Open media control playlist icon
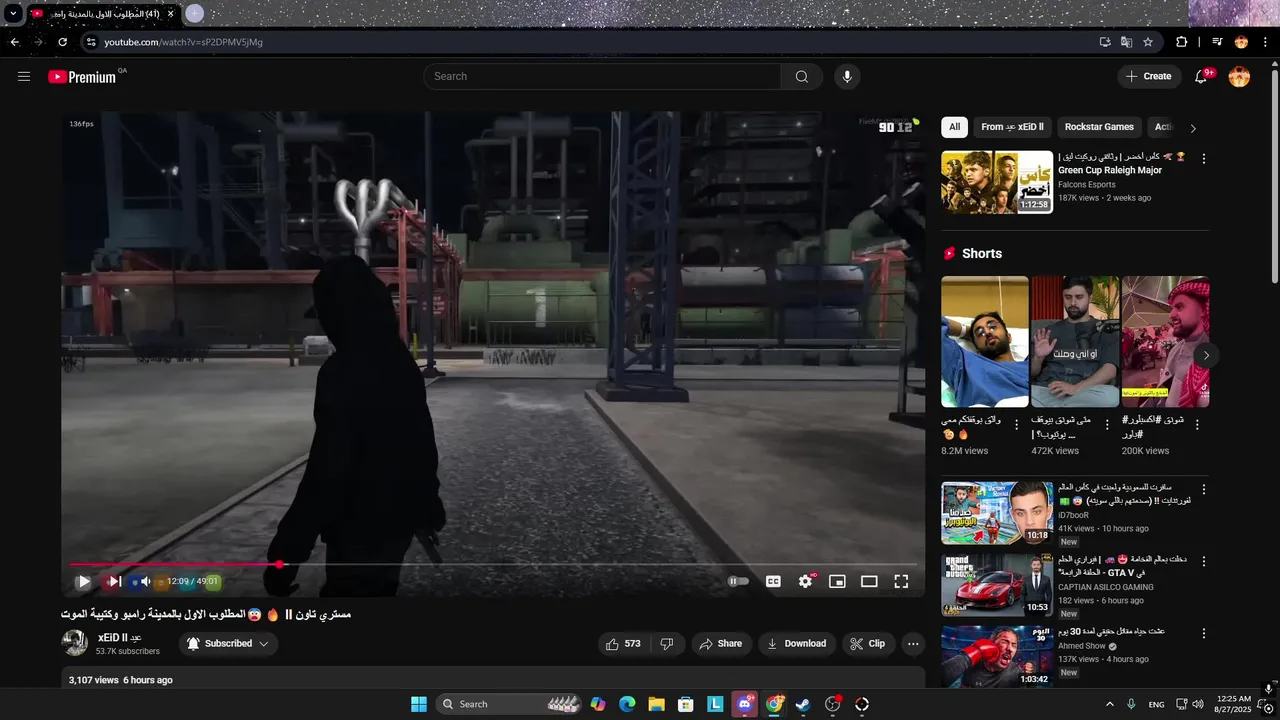 (x=1217, y=42)
